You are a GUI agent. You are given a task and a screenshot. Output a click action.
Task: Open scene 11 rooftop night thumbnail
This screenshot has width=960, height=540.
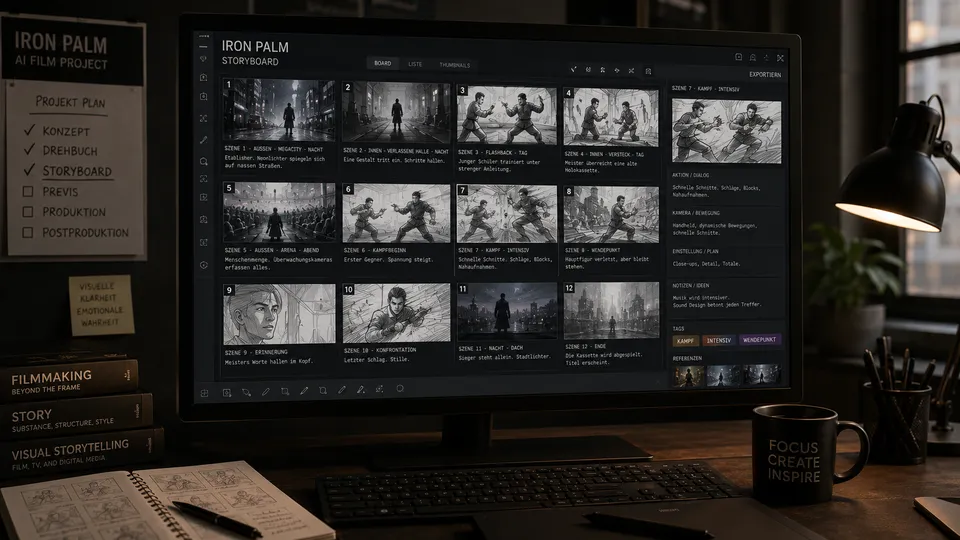[x=507, y=312]
